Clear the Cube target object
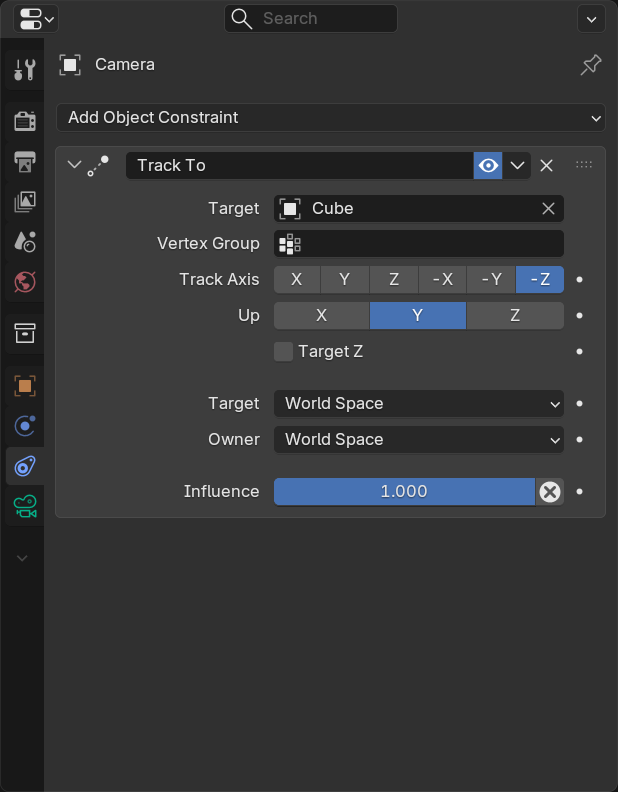 click(548, 209)
